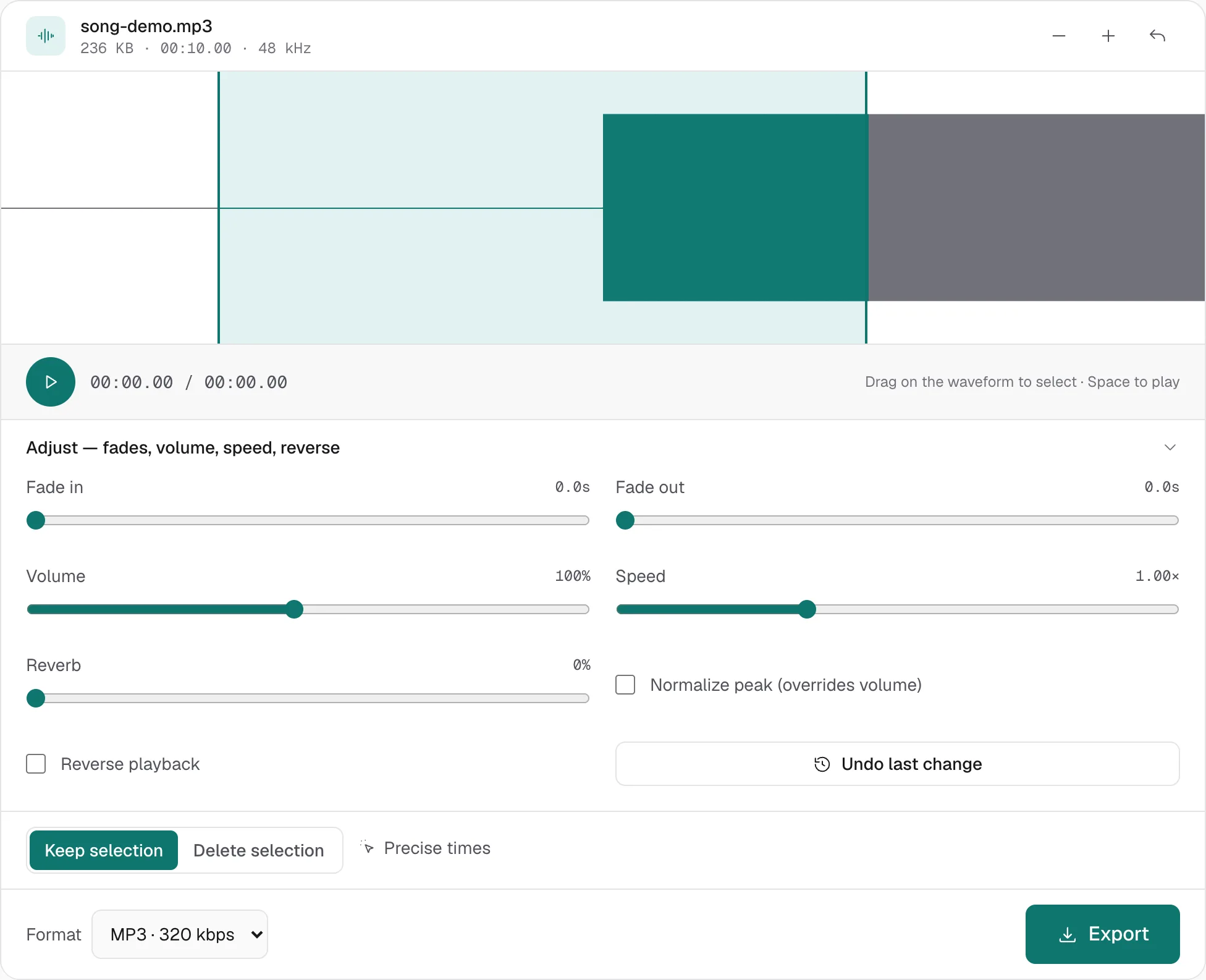The height and width of the screenshot is (980, 1206).
Task: Click the '236 KB · 00:10.00 · 48 kHz' info
Action: 196,48
